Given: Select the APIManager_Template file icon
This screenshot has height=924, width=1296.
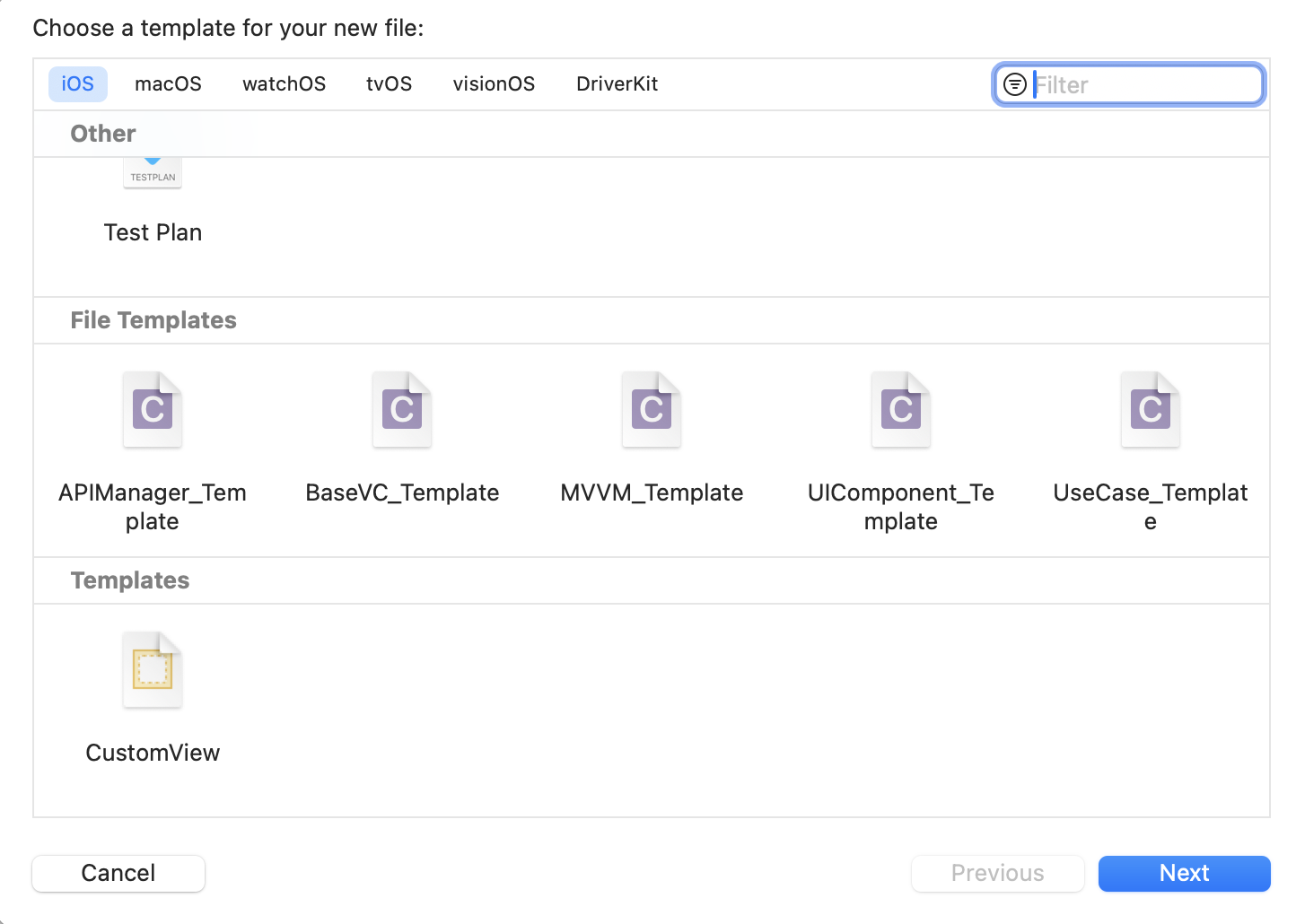Looking at the screenshot, I should pos(153,409).
